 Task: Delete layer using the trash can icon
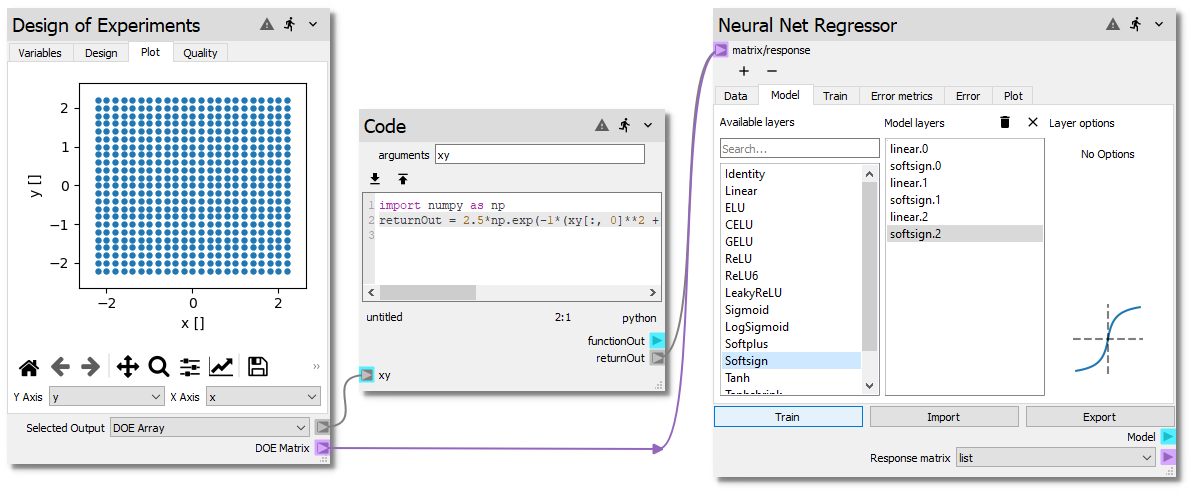coord(1005,122)
